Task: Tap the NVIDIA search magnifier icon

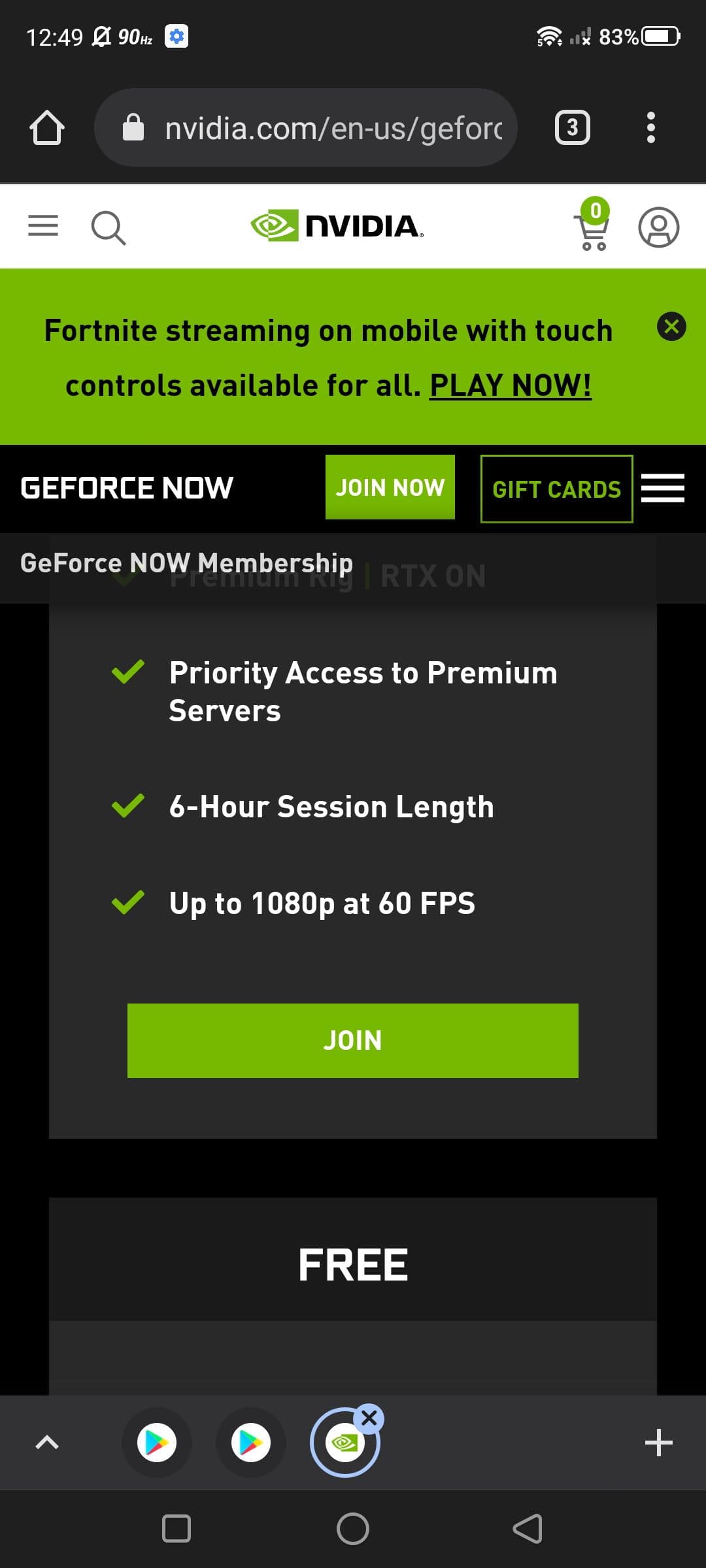Action: coord(108,227)
